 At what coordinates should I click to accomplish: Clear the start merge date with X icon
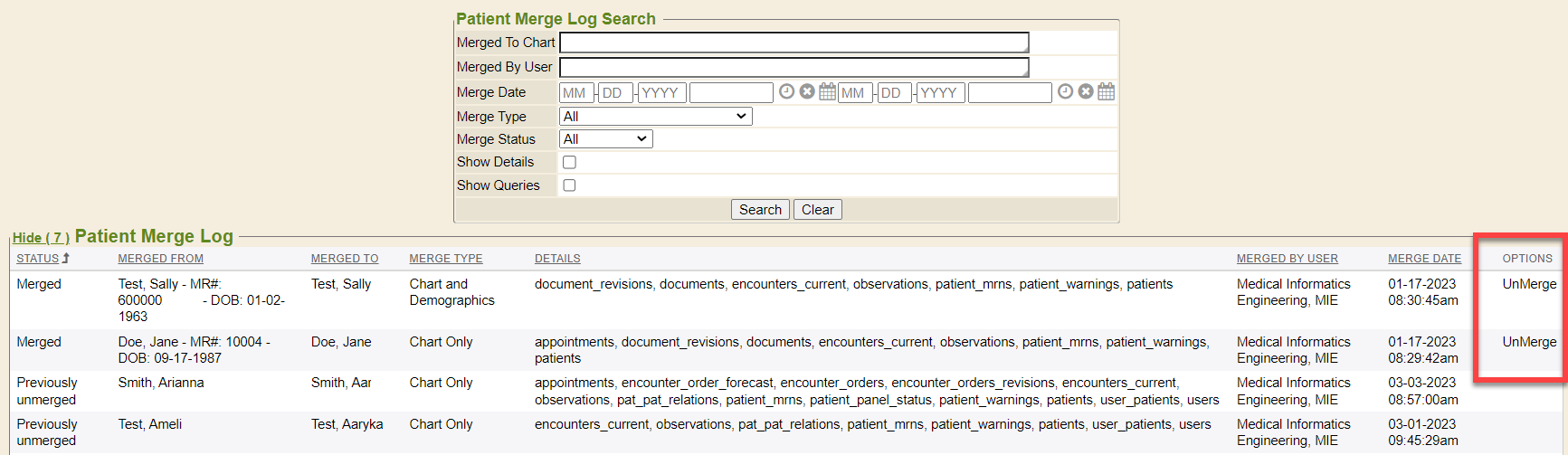(x=807, y=91)
